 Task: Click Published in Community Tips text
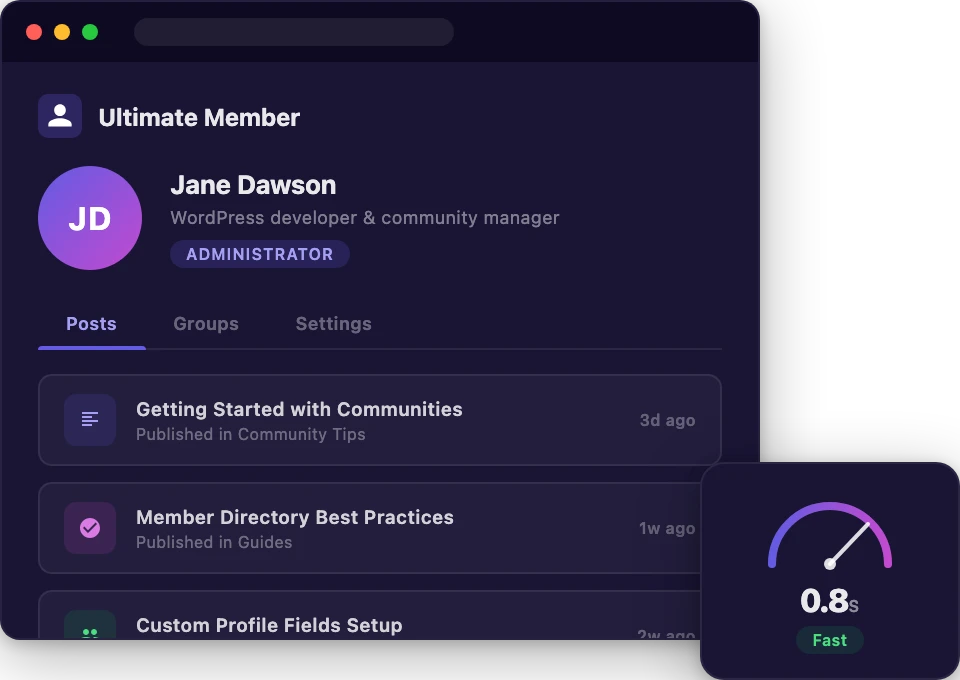(250, 434)
